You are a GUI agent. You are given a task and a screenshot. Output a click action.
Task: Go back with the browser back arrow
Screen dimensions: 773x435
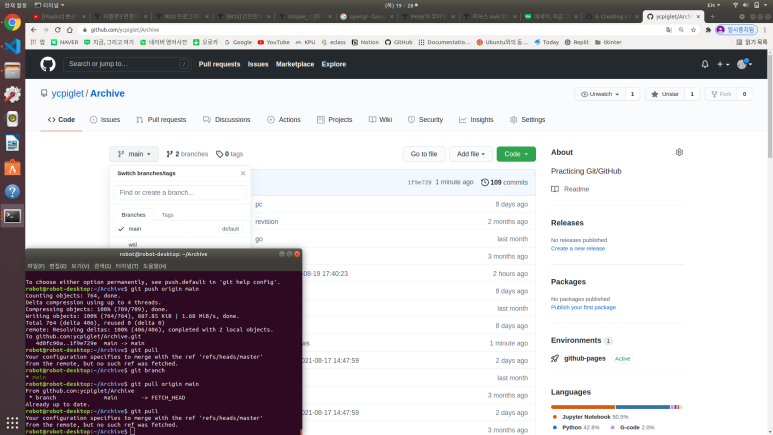coord(34,30)
